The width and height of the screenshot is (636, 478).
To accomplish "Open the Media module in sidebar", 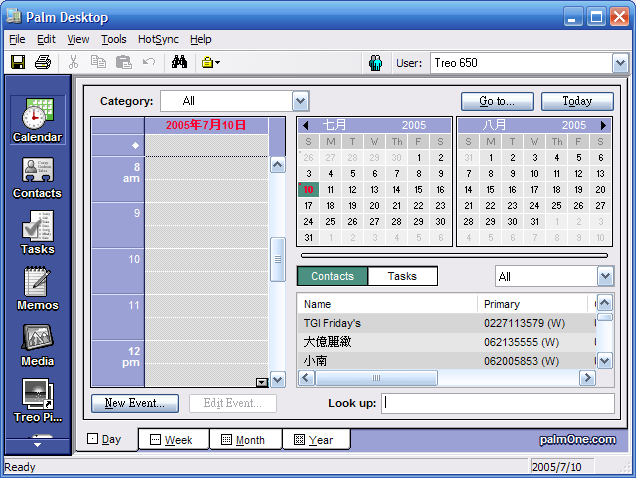I will point(37,345).
